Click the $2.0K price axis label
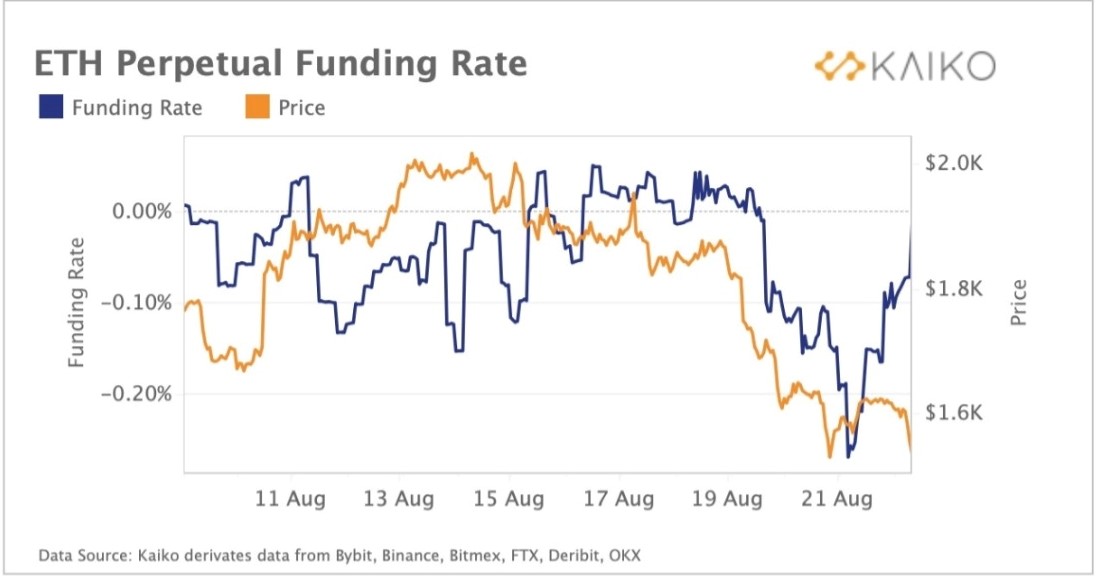This screenshot has height=581, width=1099. pos(956,163)
